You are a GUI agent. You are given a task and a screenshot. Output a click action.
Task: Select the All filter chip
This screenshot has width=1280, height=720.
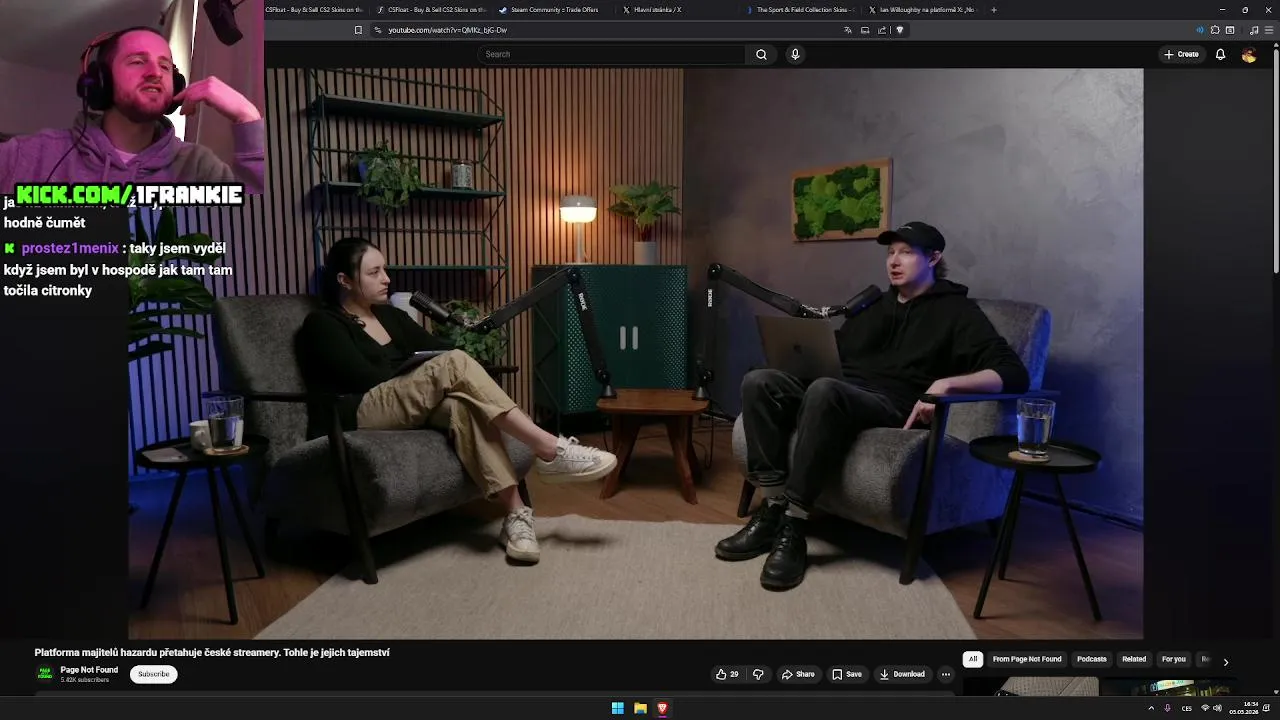coord(973,659)
